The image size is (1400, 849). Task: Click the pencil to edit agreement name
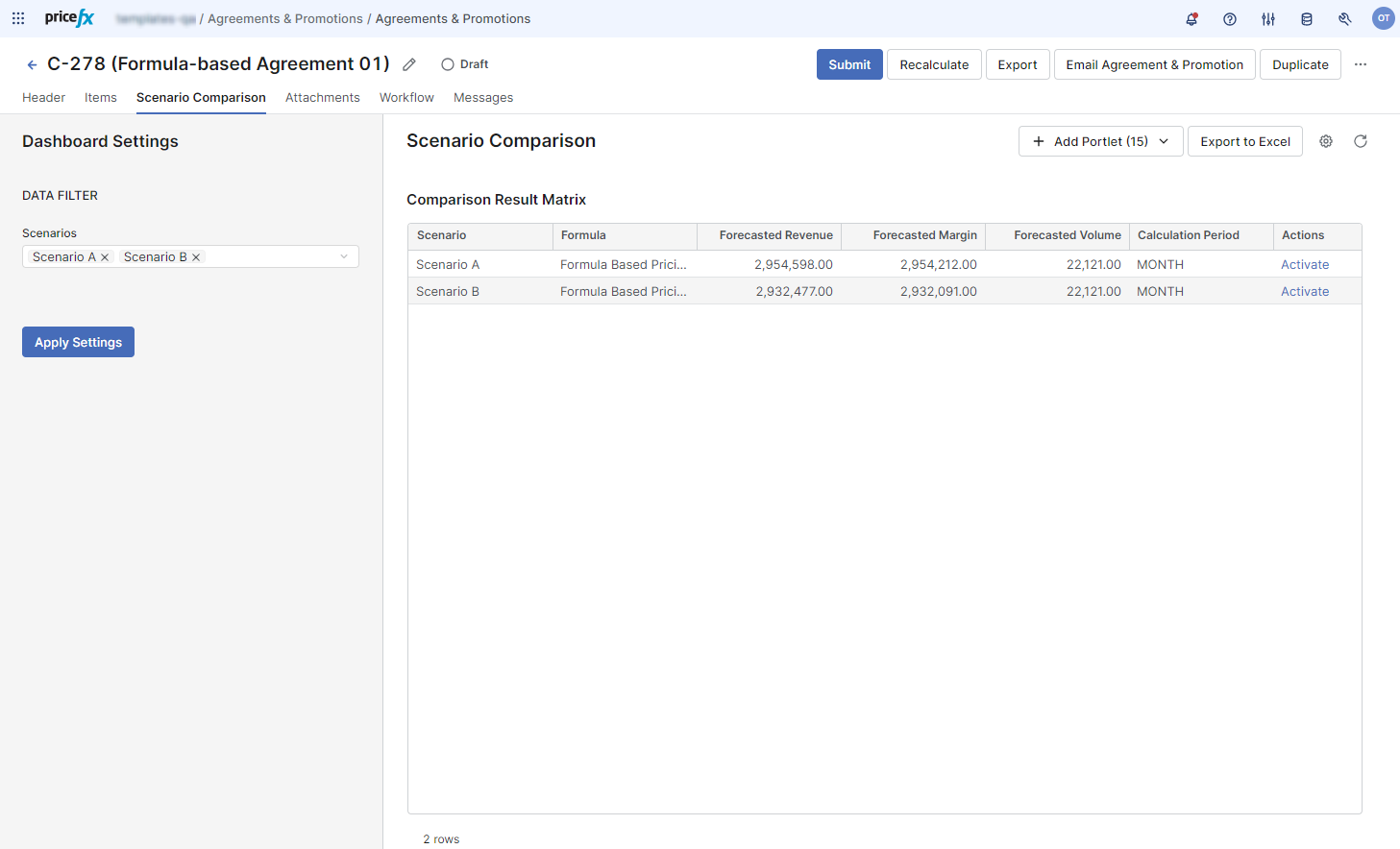point(409,64)
